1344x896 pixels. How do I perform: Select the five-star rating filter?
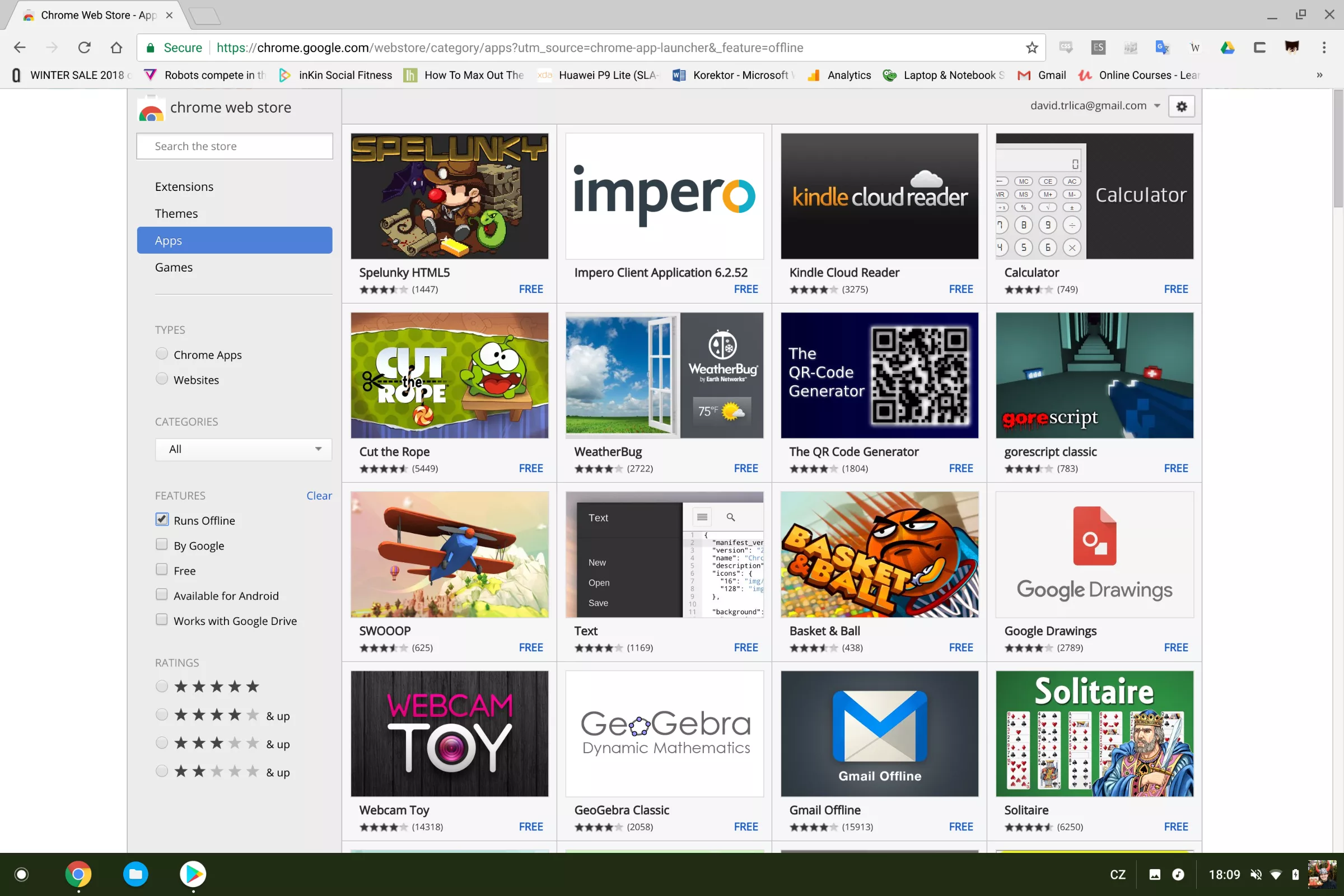click(162, 687)
